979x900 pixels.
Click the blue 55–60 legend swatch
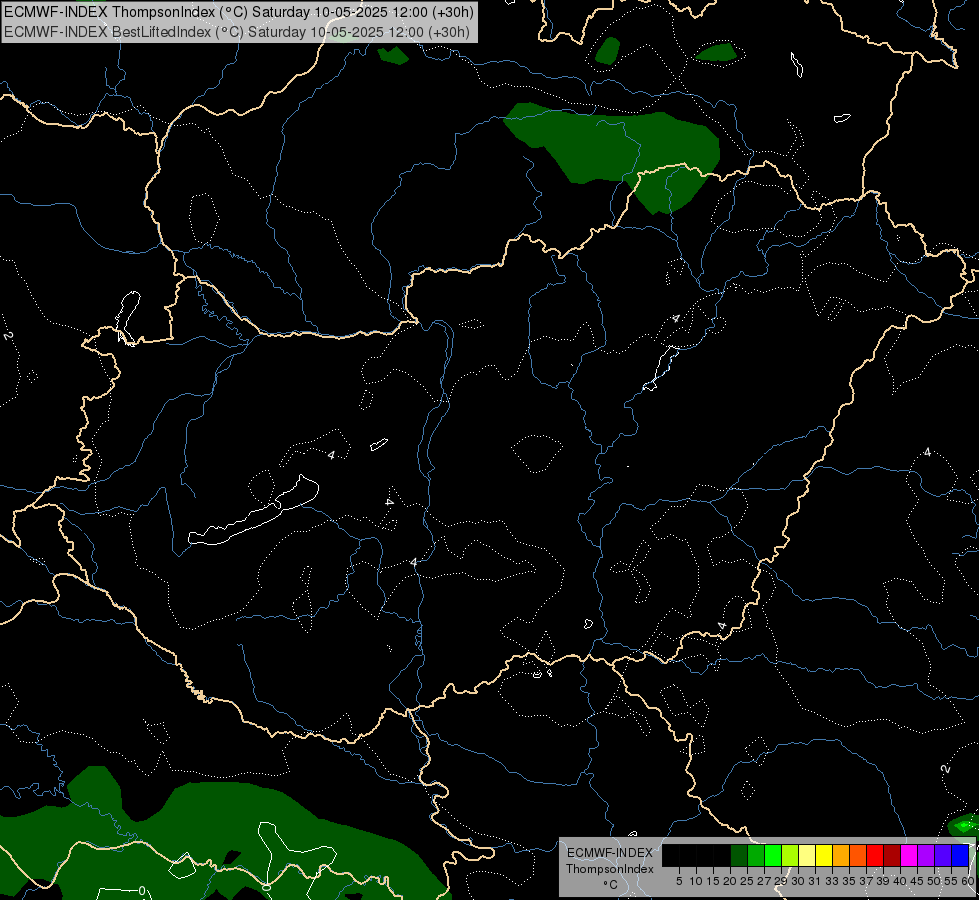tap(961, 855)
